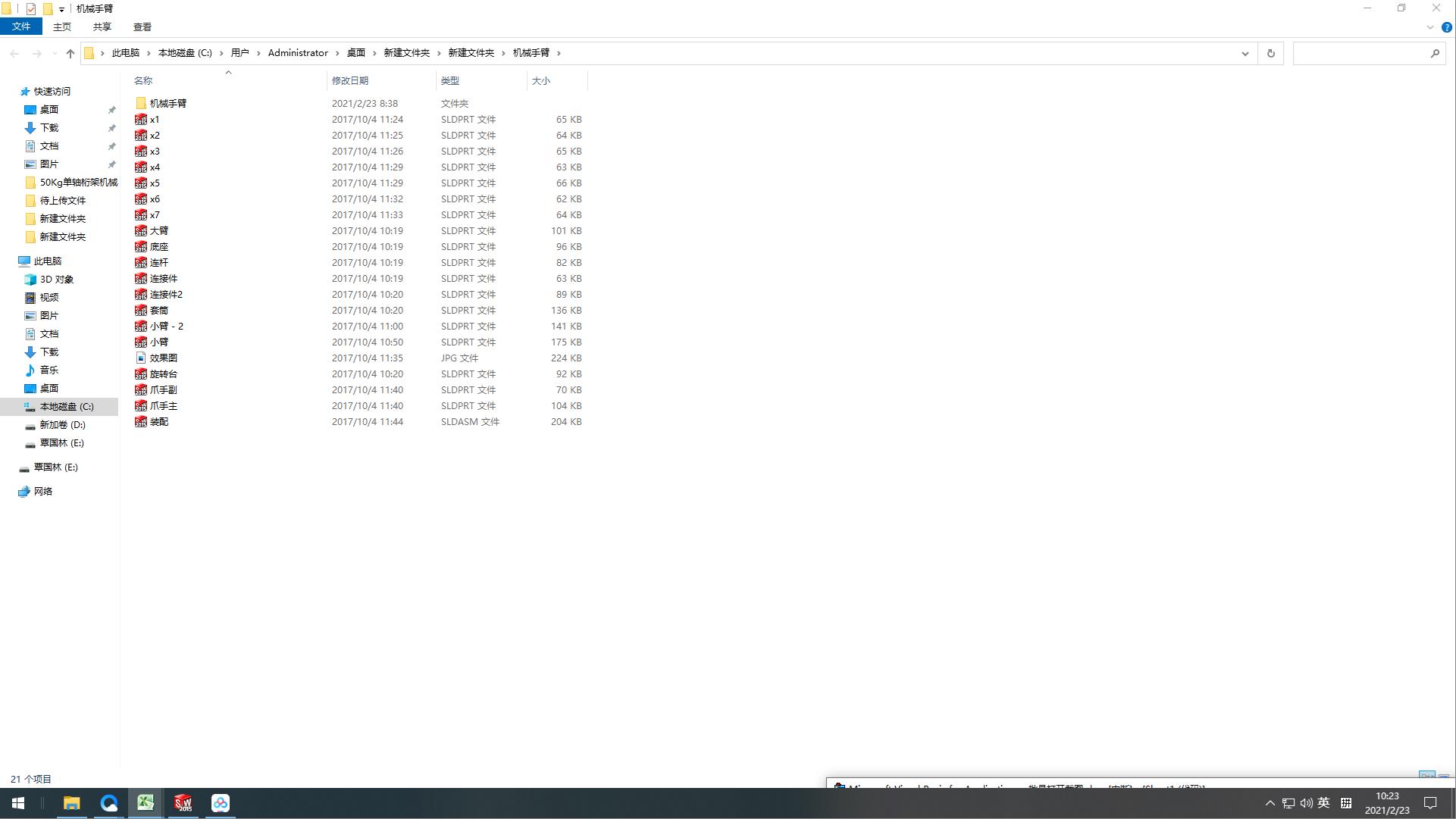Click the SolidWorks 2015 taskbar icon

pyautogui.click(x=183, y=803)
